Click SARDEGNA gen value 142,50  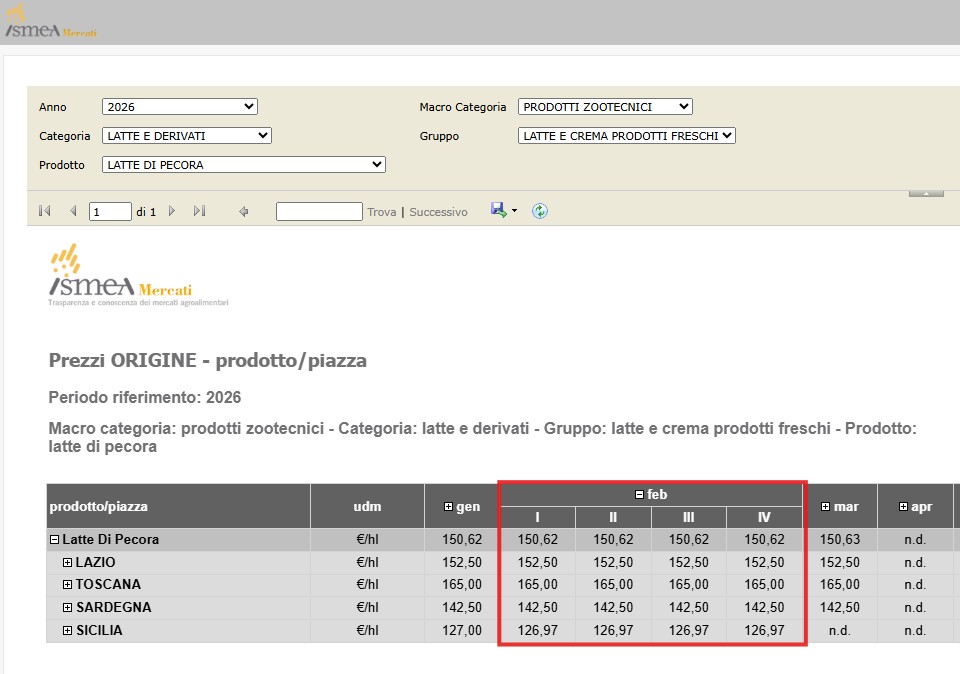click(462, 607)
